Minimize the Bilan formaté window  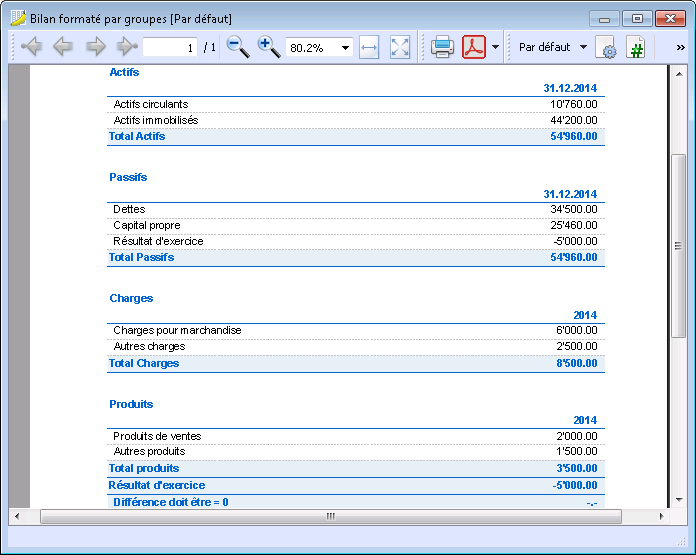click(604, 19)
